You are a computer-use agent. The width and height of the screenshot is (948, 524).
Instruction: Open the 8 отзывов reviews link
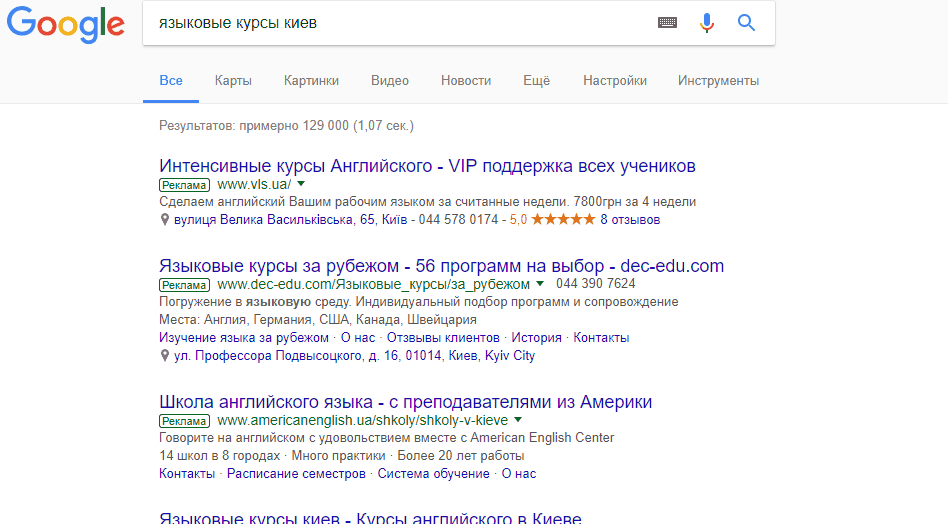630,219
